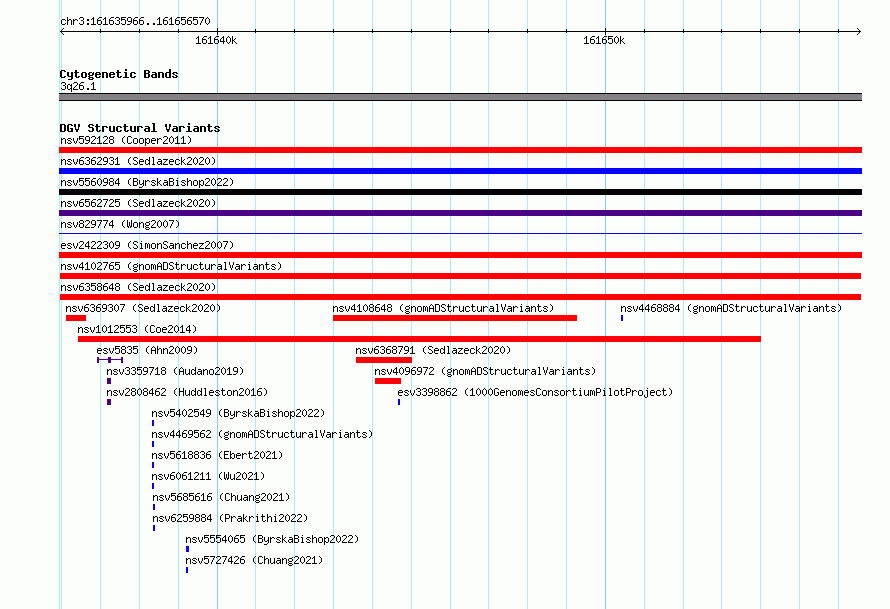Click the DGV Structural Variants track title

pyautogui.click(x=140, y=128)
